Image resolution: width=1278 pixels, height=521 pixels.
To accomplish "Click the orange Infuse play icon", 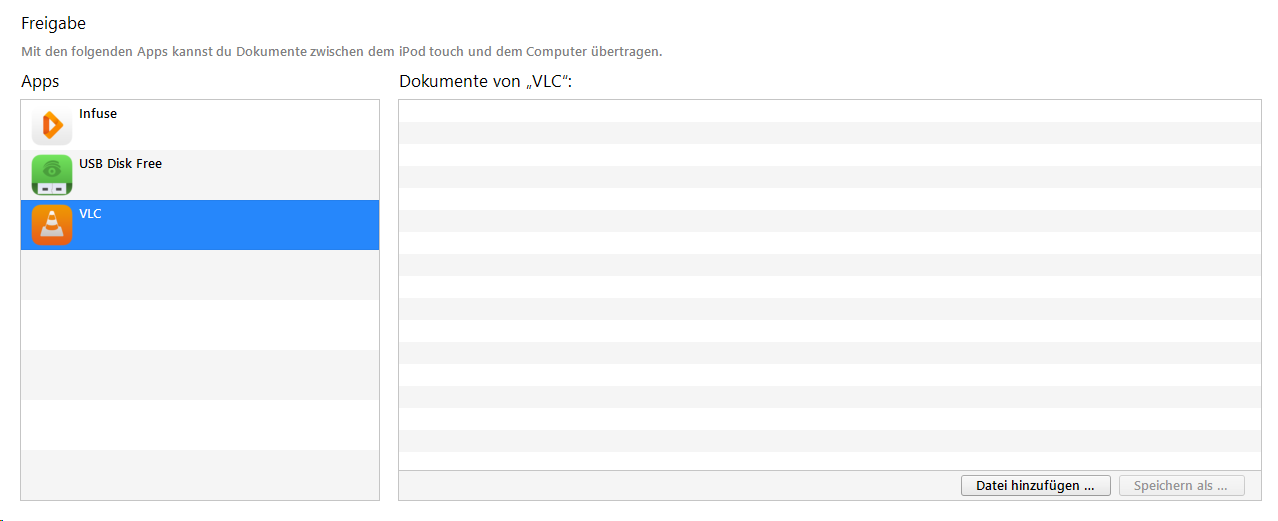I will click(52, 125).
